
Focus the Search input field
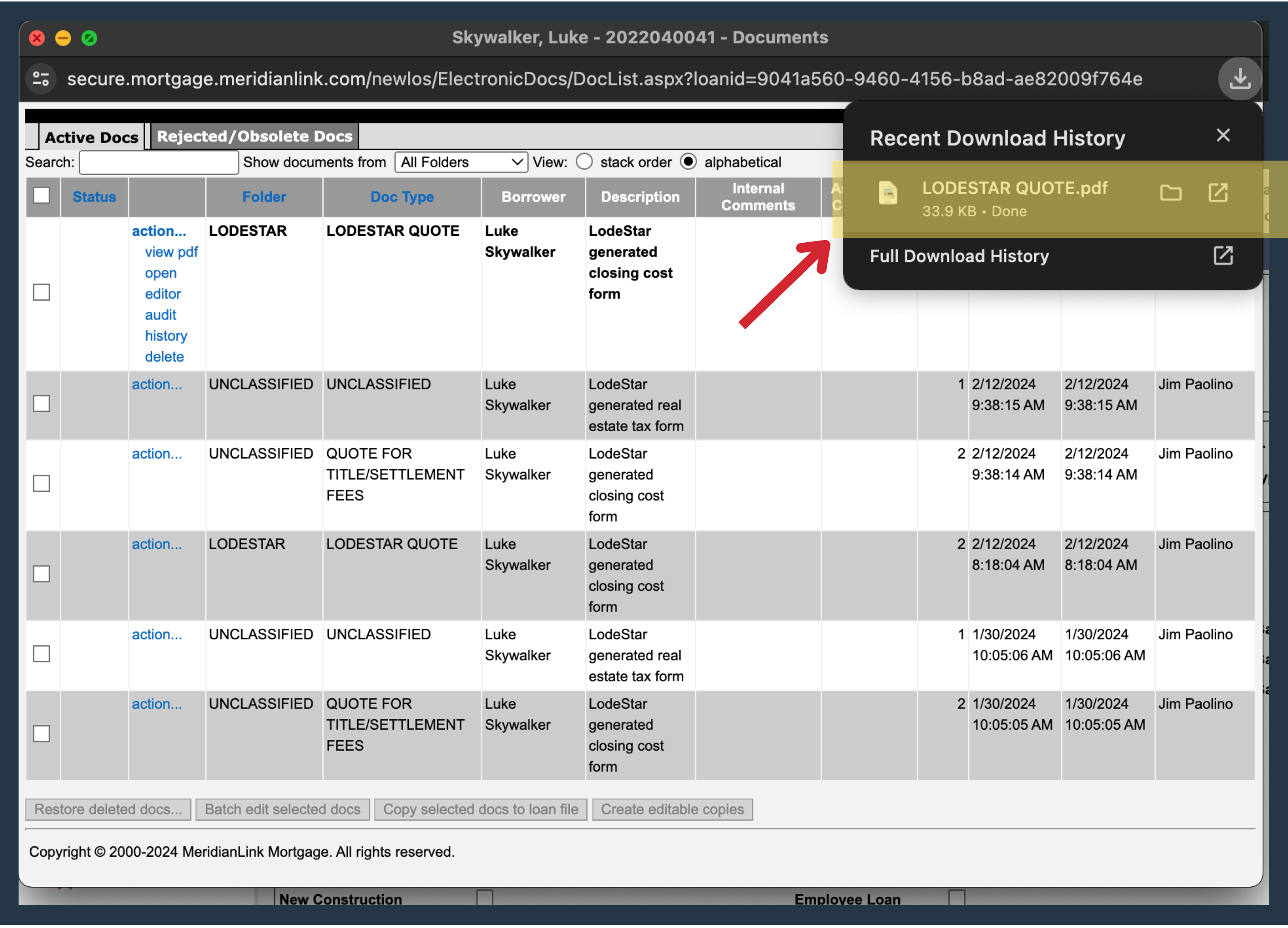pos(158,162)
